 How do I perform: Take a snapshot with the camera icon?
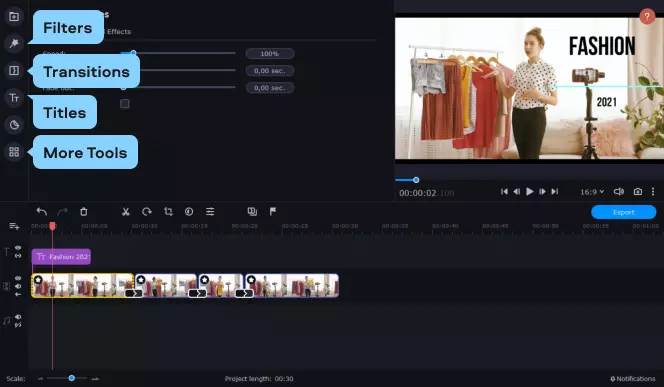point(638,192)
